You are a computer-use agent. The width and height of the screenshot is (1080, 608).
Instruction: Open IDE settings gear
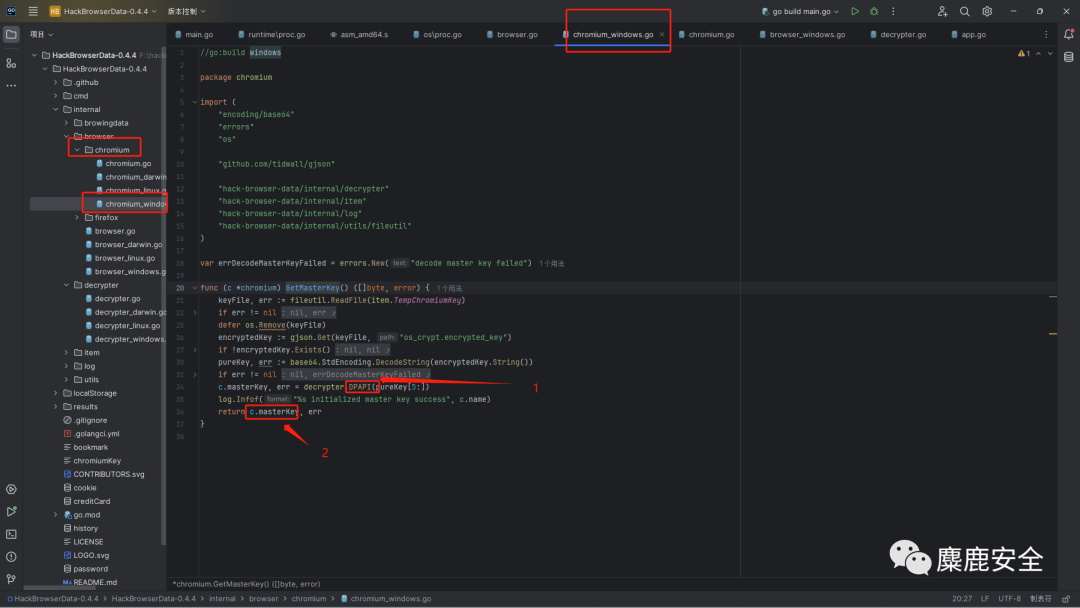987,11
